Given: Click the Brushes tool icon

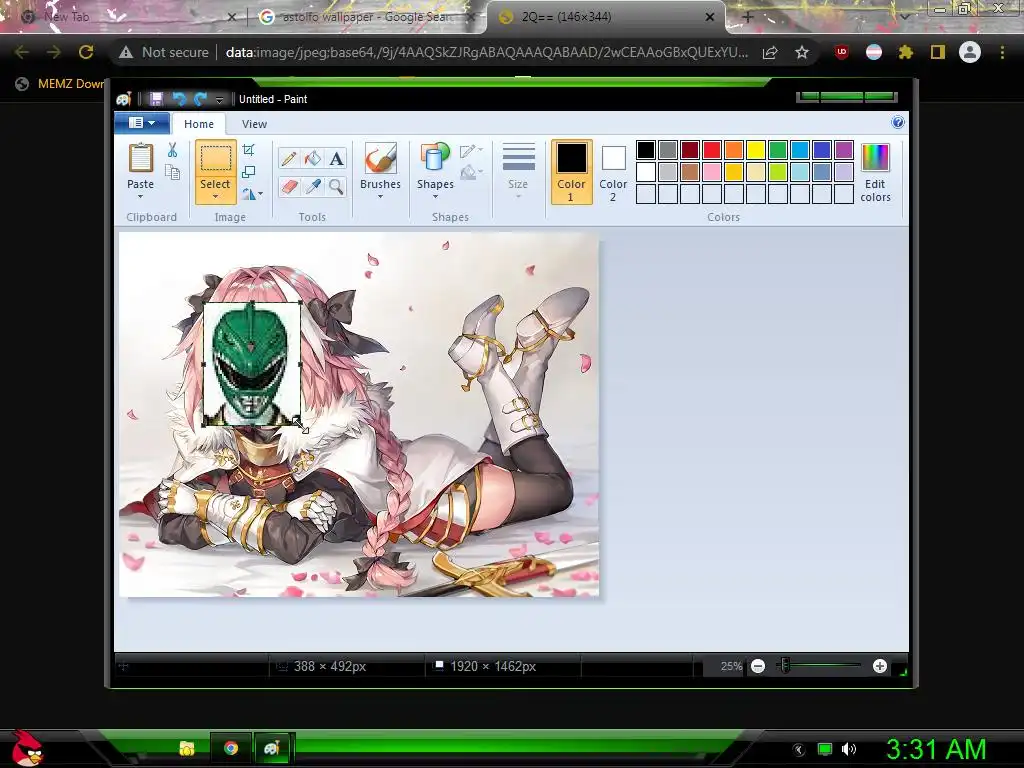Looking at the screenshot, I should click(380, 159).
